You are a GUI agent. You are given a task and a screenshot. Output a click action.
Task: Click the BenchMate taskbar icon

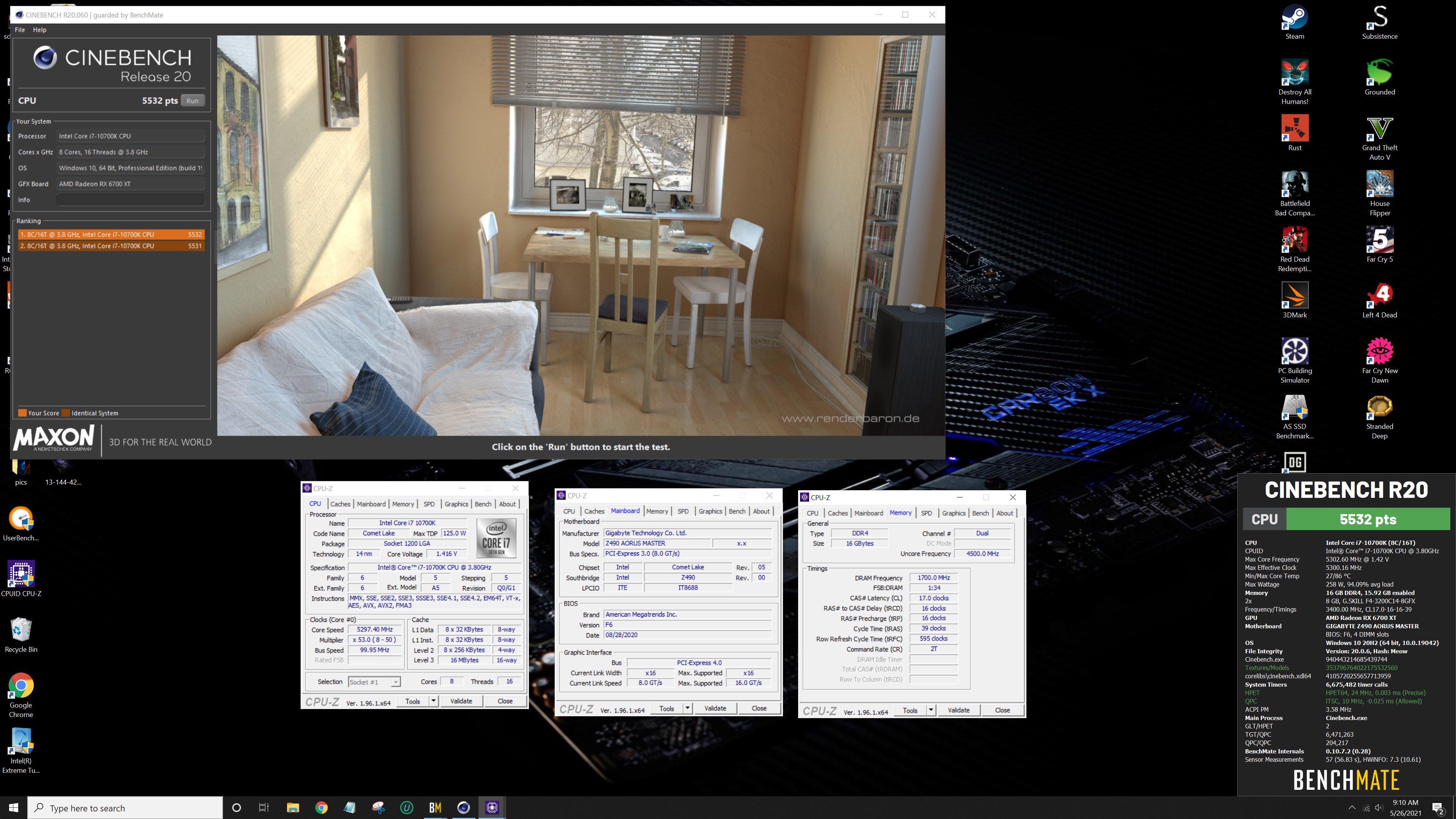[x=435, y=808]
